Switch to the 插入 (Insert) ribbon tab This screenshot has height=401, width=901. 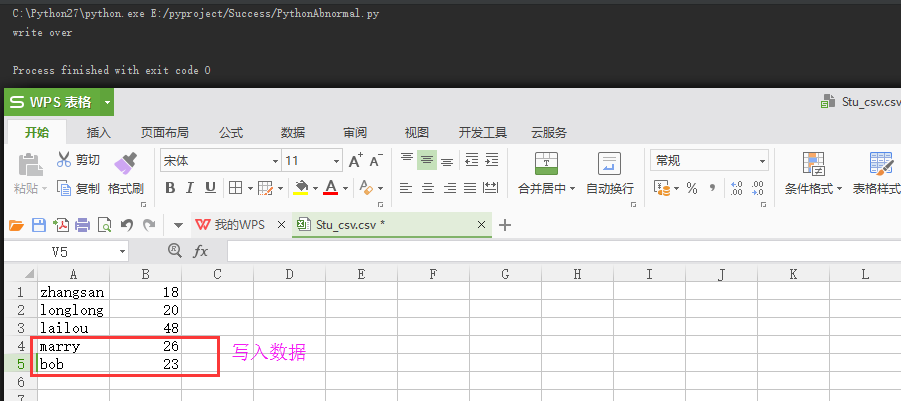(99, 133)
